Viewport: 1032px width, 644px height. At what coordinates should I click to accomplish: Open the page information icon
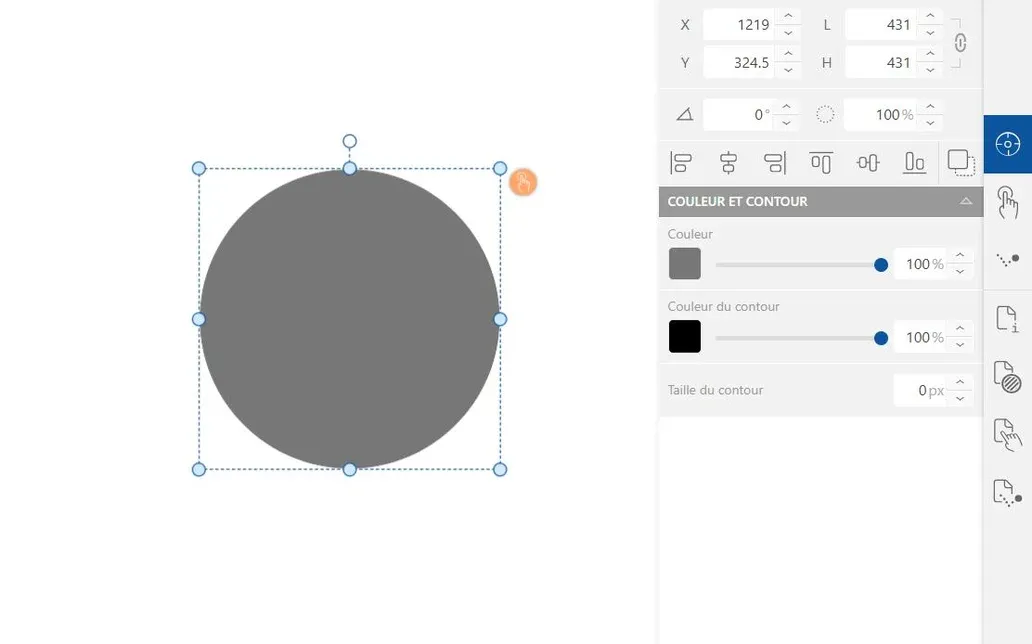(1007, 319)
